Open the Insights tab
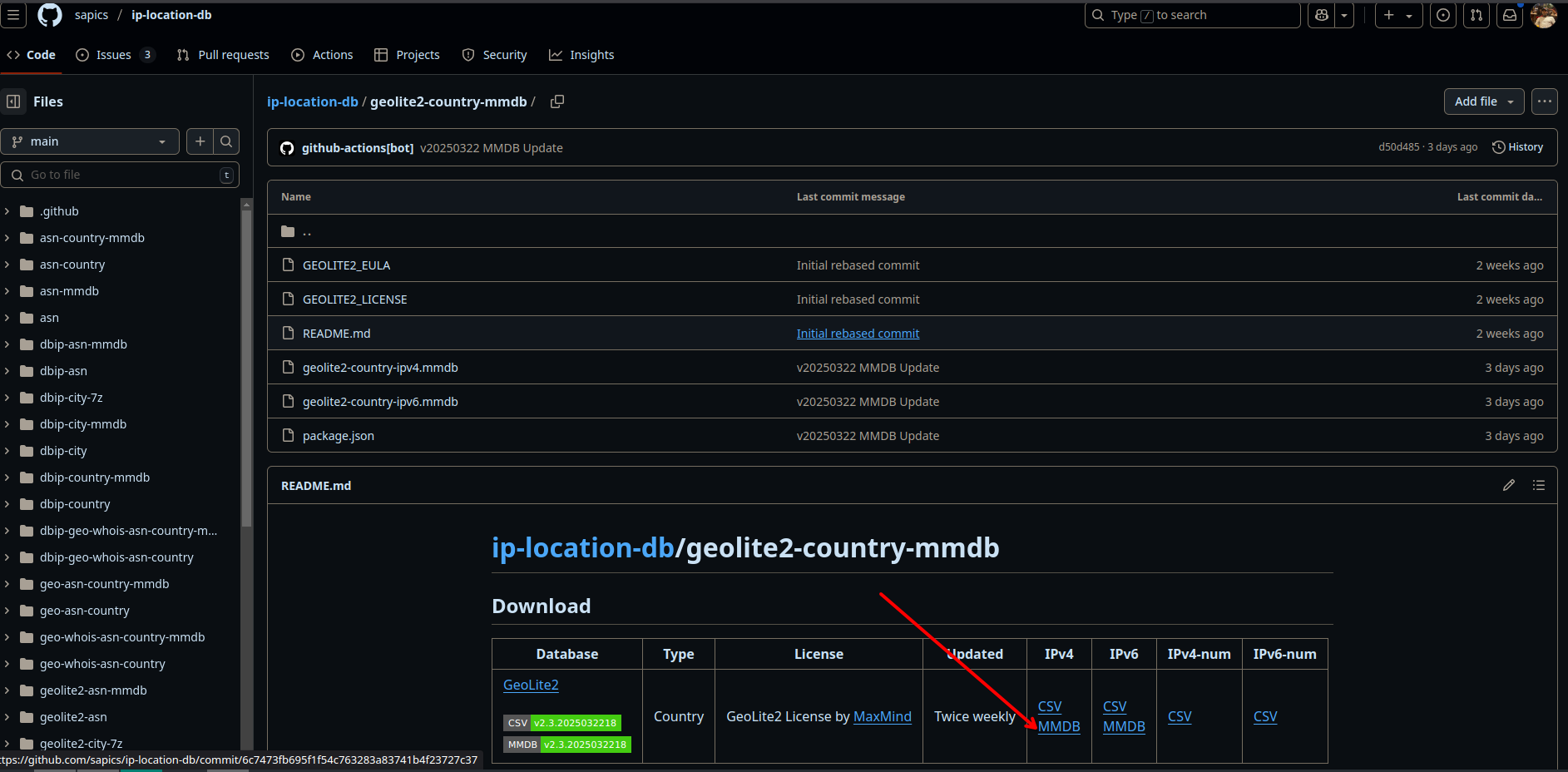This screenshot has width=1568, height=772. 581,55
